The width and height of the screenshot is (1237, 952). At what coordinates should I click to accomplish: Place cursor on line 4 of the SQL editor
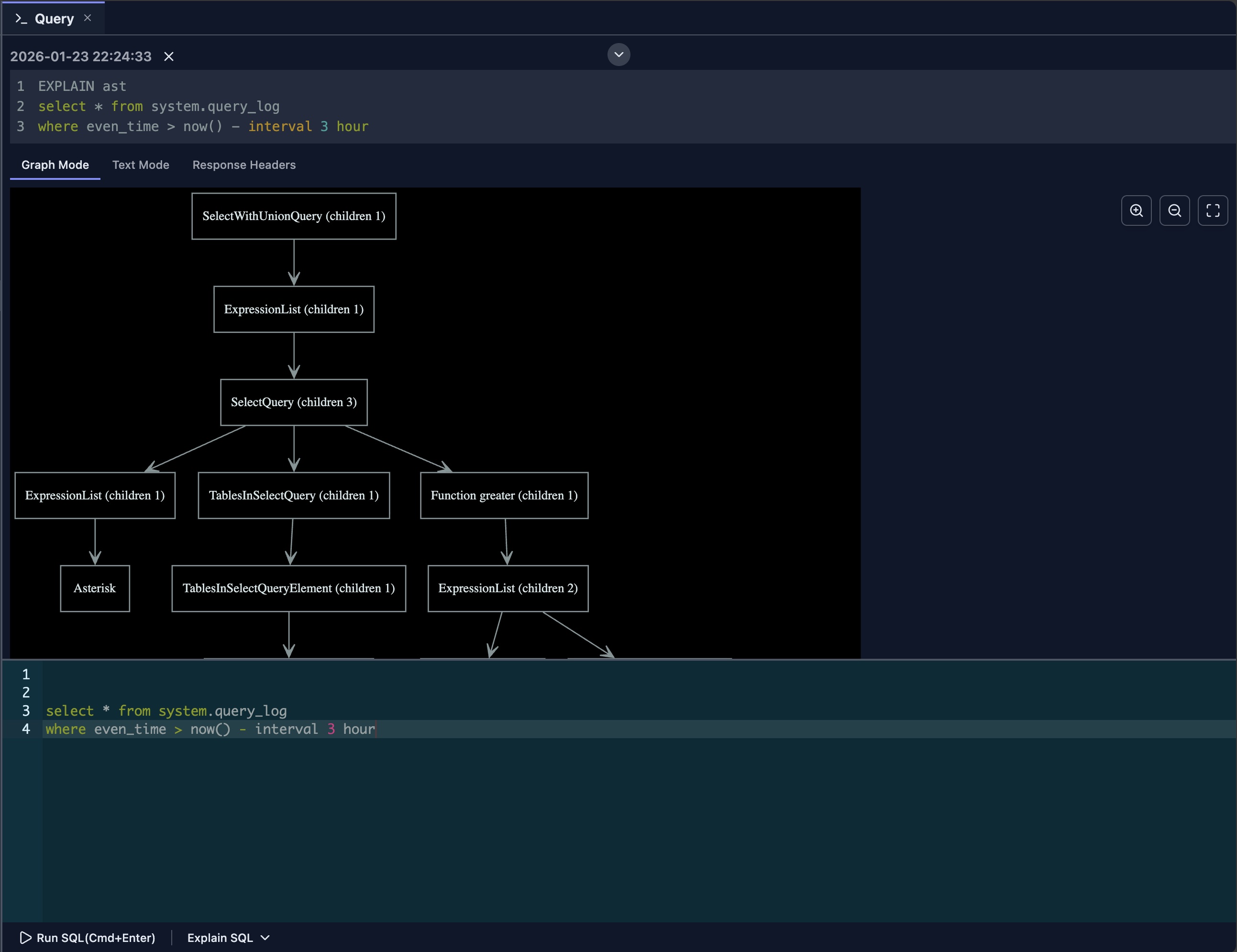click(x=210, y=730)
